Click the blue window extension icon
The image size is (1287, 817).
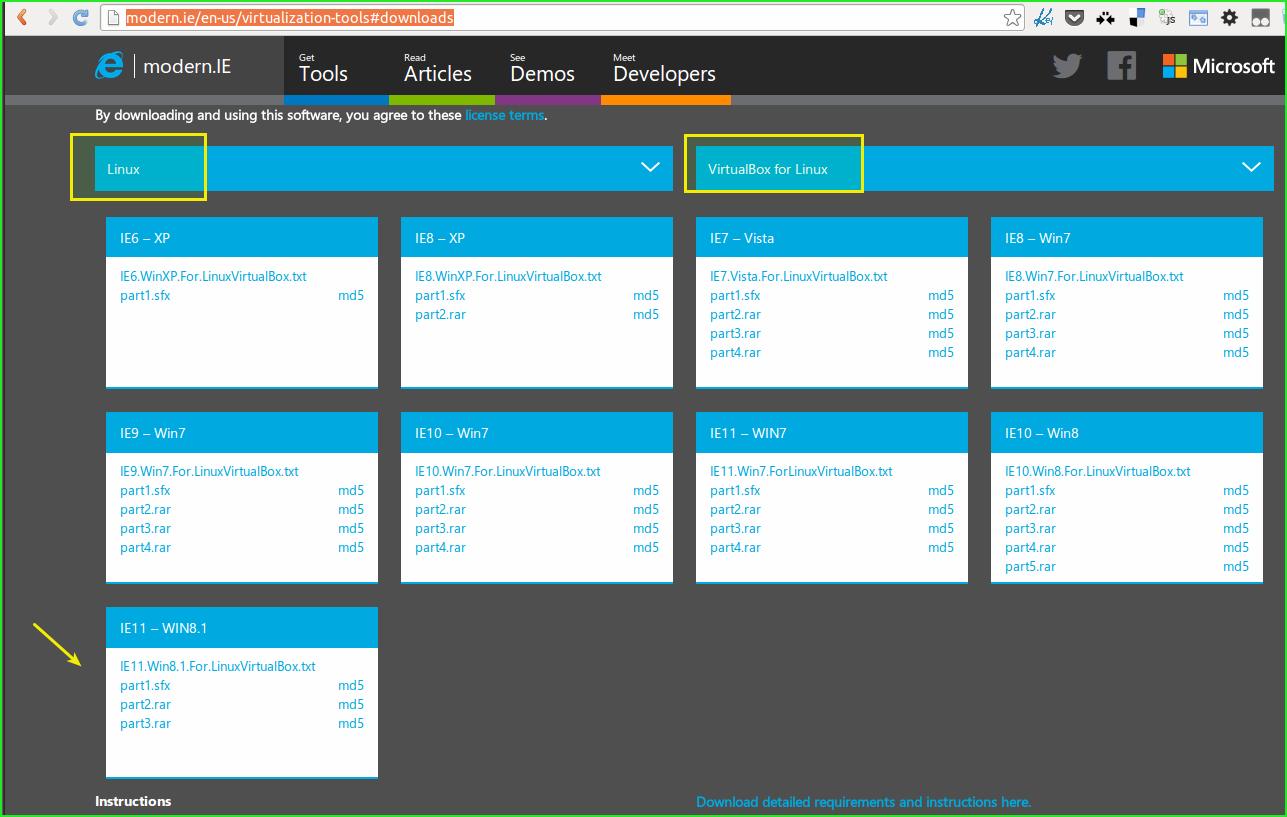coord(1198,17)
